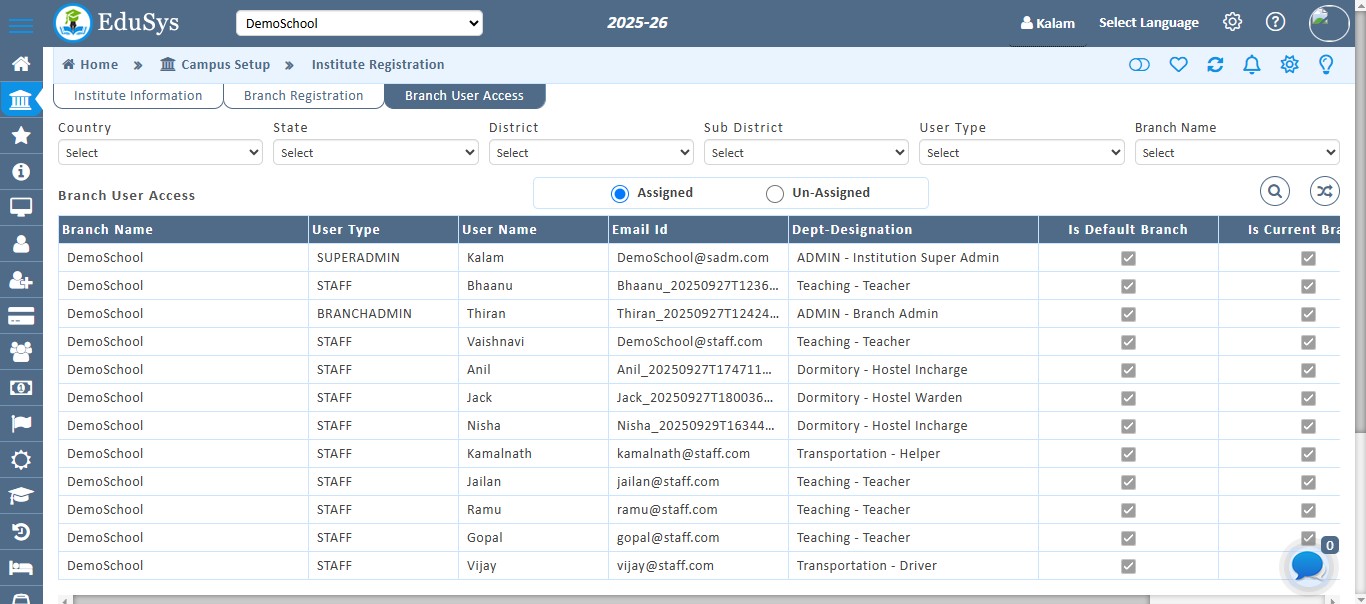Click the lightbulb icon in the breadcrumb bar
This screenshot has height=604, width=1366.
[1326, 63]
